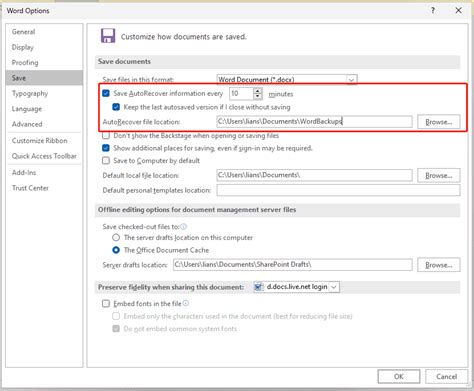Viewport: 474px width, 391px height.
Task: Click the Offline editing options section heading
Action: point(197,210)
